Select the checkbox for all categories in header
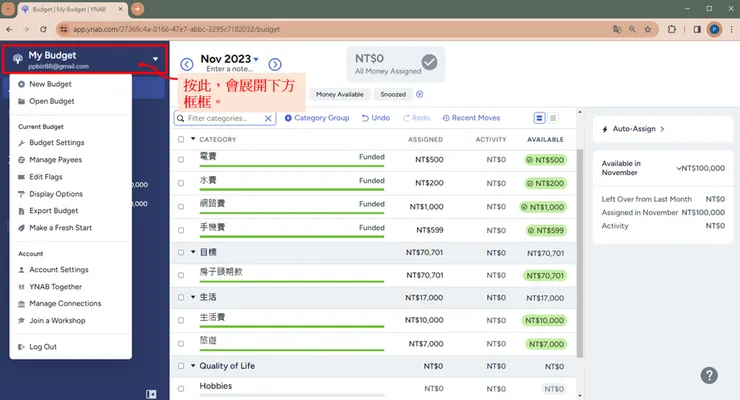 181,140
